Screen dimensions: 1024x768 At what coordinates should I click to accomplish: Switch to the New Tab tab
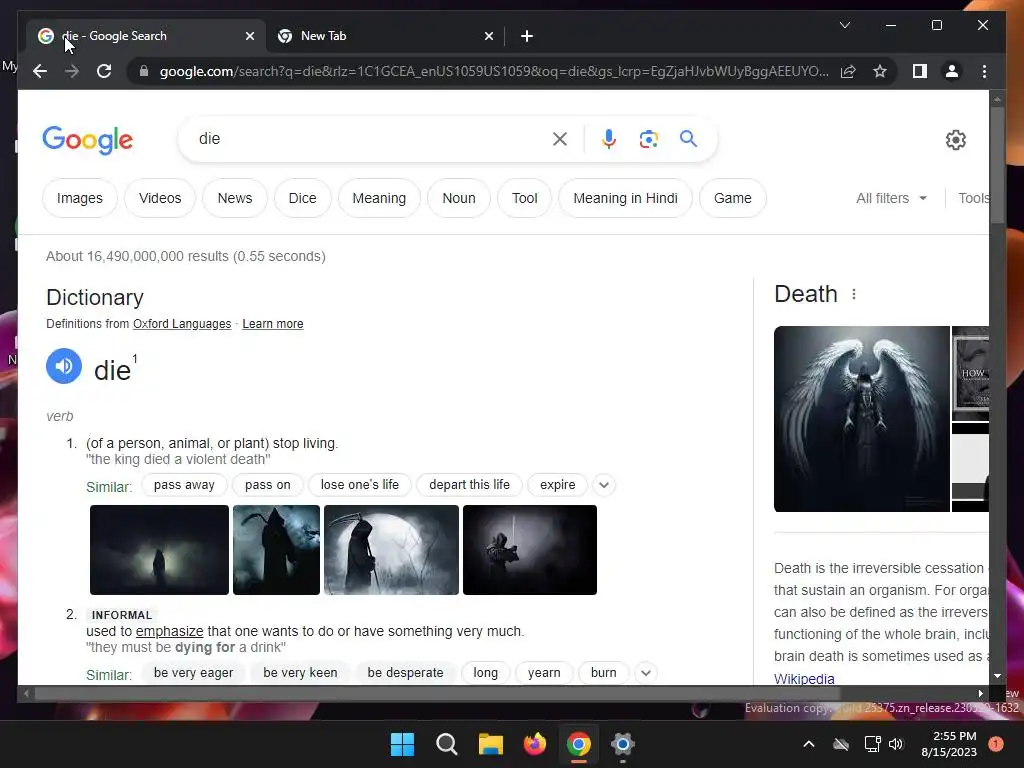tap(385, 36)
